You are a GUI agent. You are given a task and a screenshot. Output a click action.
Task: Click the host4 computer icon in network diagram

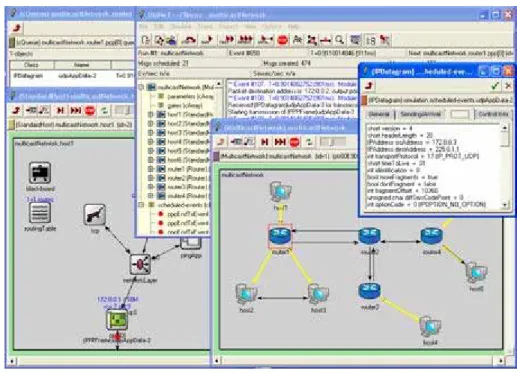pyautogui.click(x=430, y=327)
